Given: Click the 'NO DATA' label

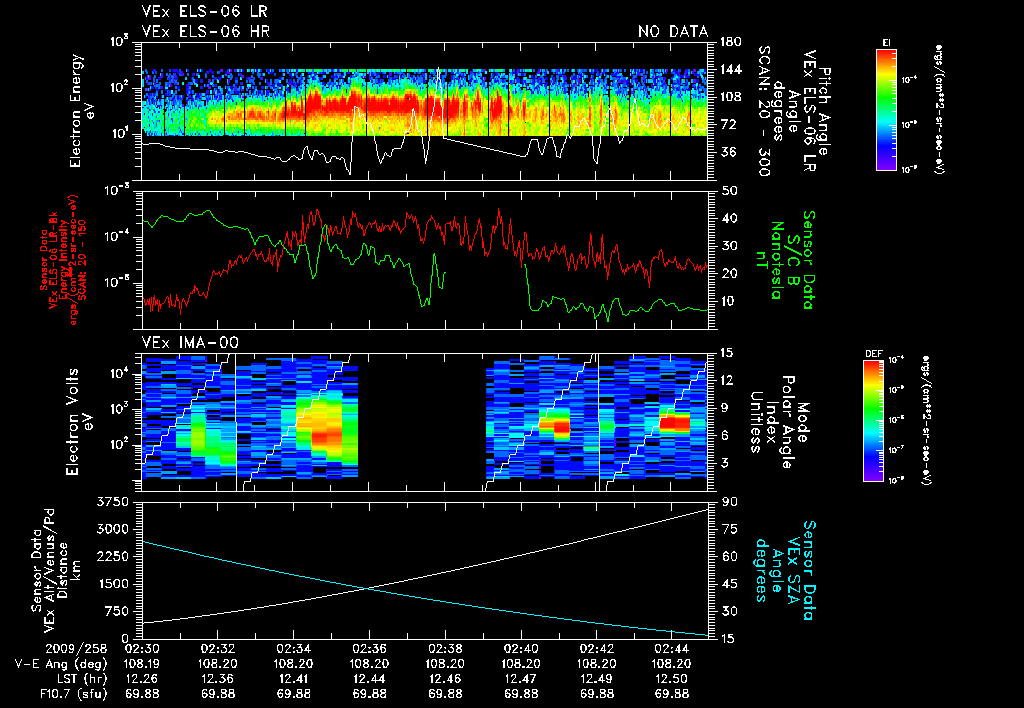Looking at the screenshot, I should [673, 31].
